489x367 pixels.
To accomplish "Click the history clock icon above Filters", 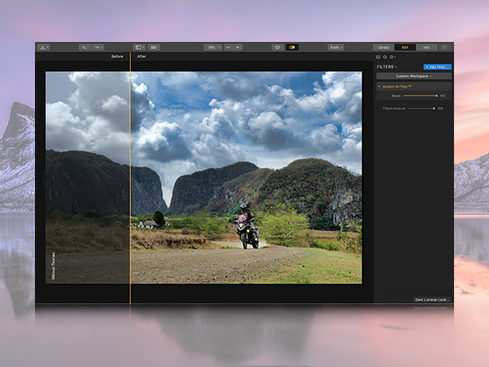I will click(x=385, y=57).
